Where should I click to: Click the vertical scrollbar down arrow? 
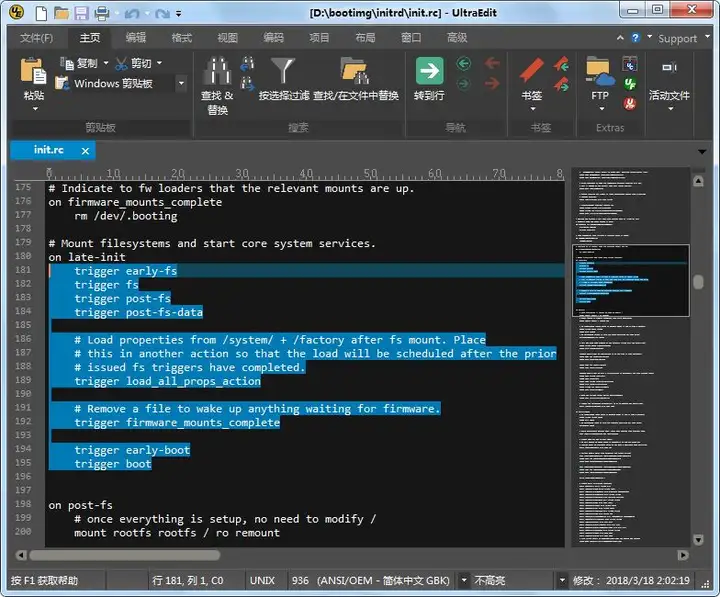698,539
